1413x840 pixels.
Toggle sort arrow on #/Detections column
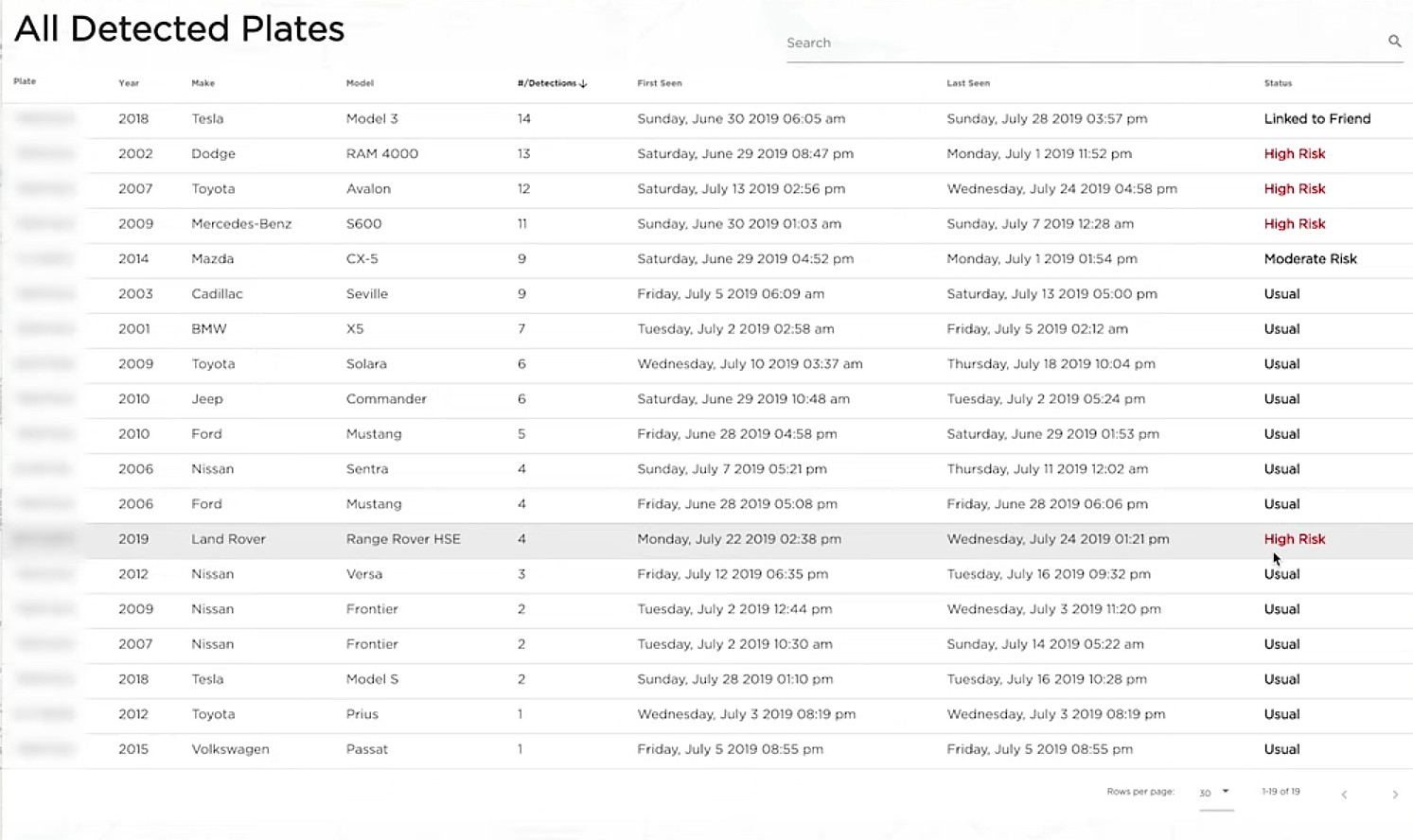pos(583,83)
